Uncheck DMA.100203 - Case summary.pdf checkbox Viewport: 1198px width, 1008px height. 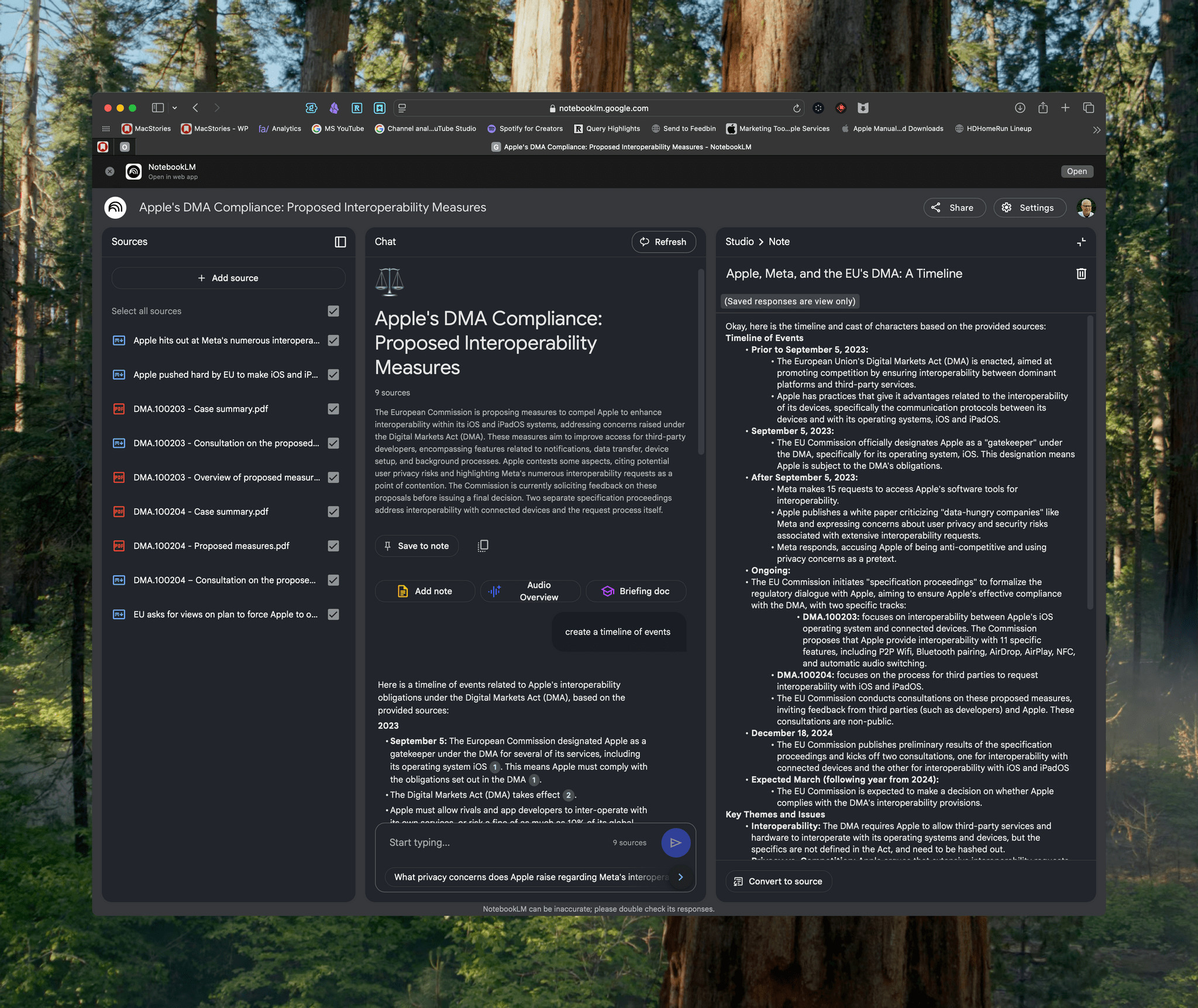[x=333, y=409]
